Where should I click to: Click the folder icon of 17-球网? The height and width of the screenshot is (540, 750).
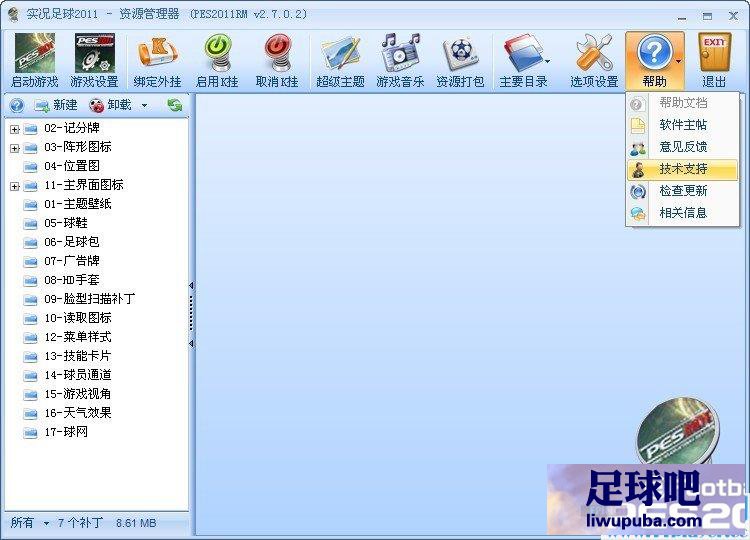pos(31,432)
